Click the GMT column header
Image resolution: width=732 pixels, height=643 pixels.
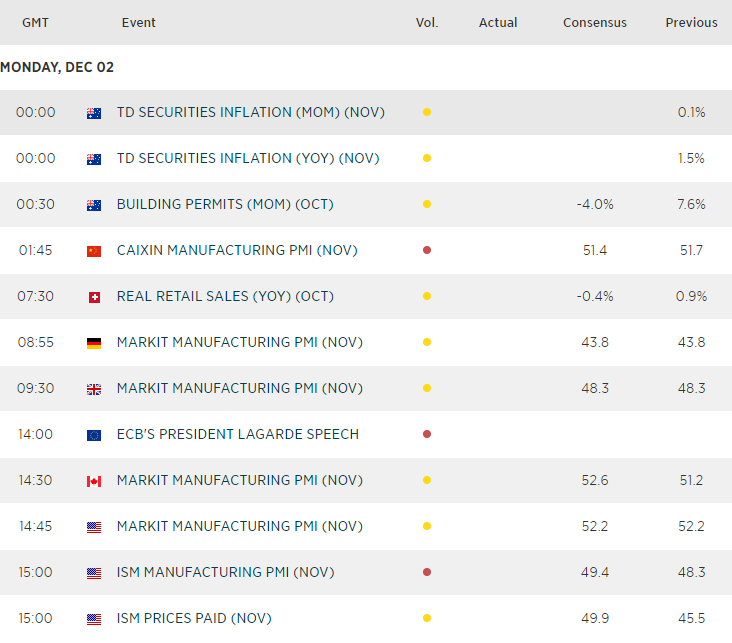[x=36, y=23]
